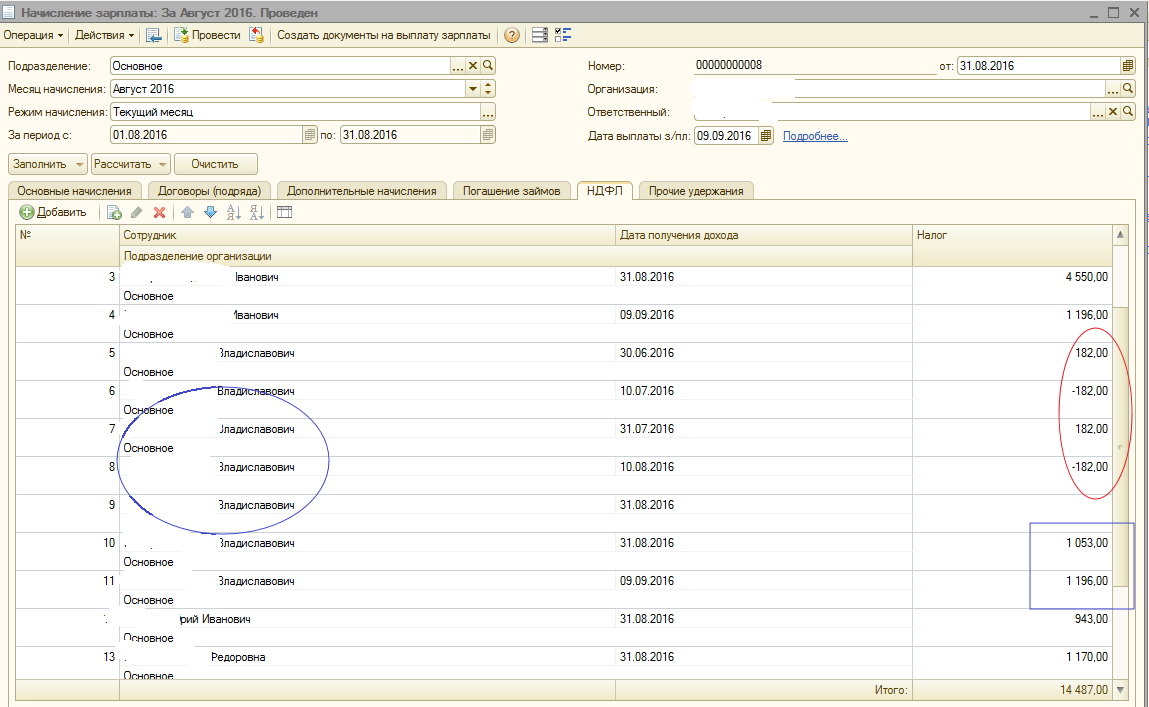
Task: Open calendar for Дата выплаты з/пл field
Action: (x=766, y=136)
